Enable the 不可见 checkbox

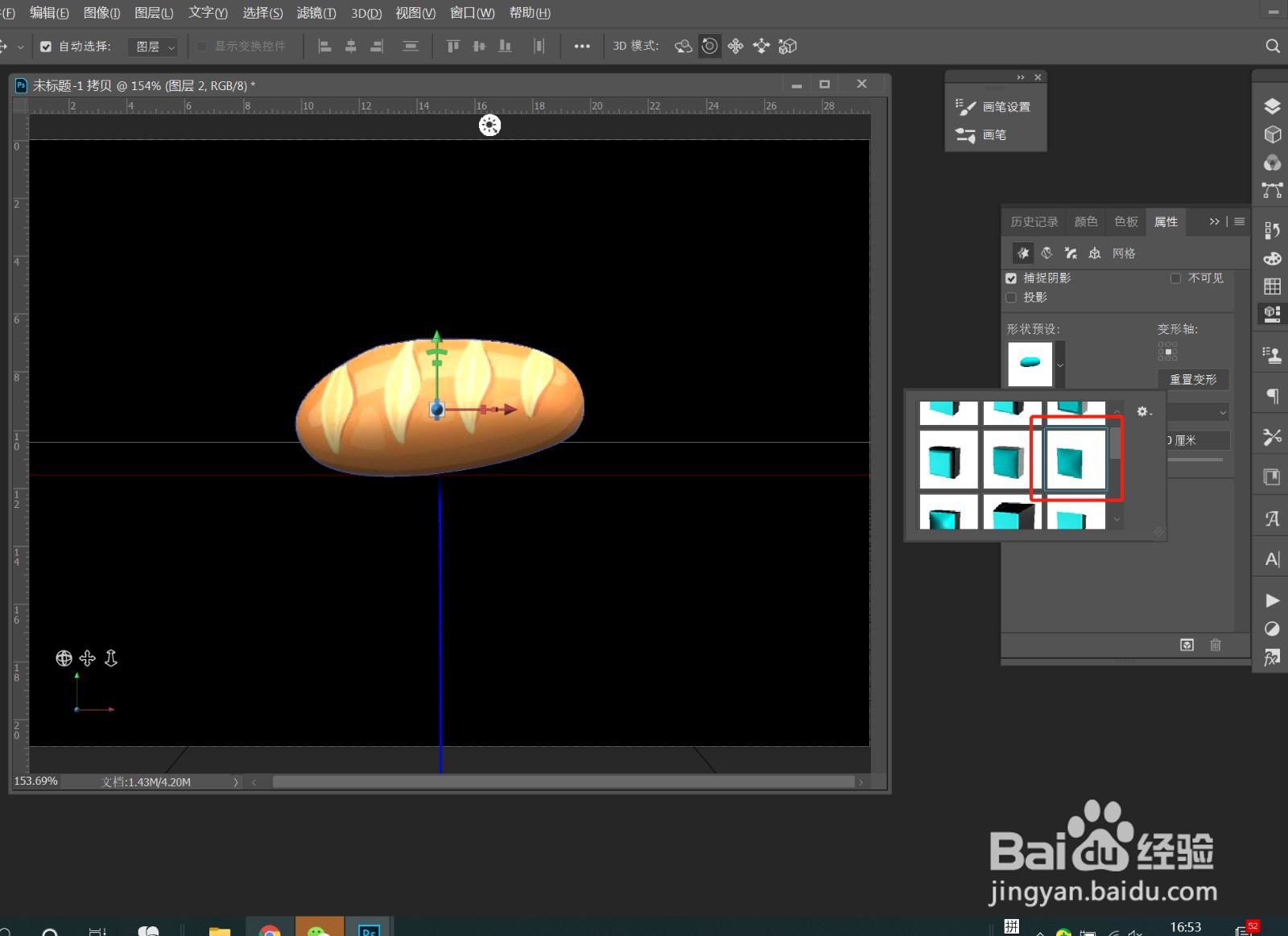coord(1175,278)
